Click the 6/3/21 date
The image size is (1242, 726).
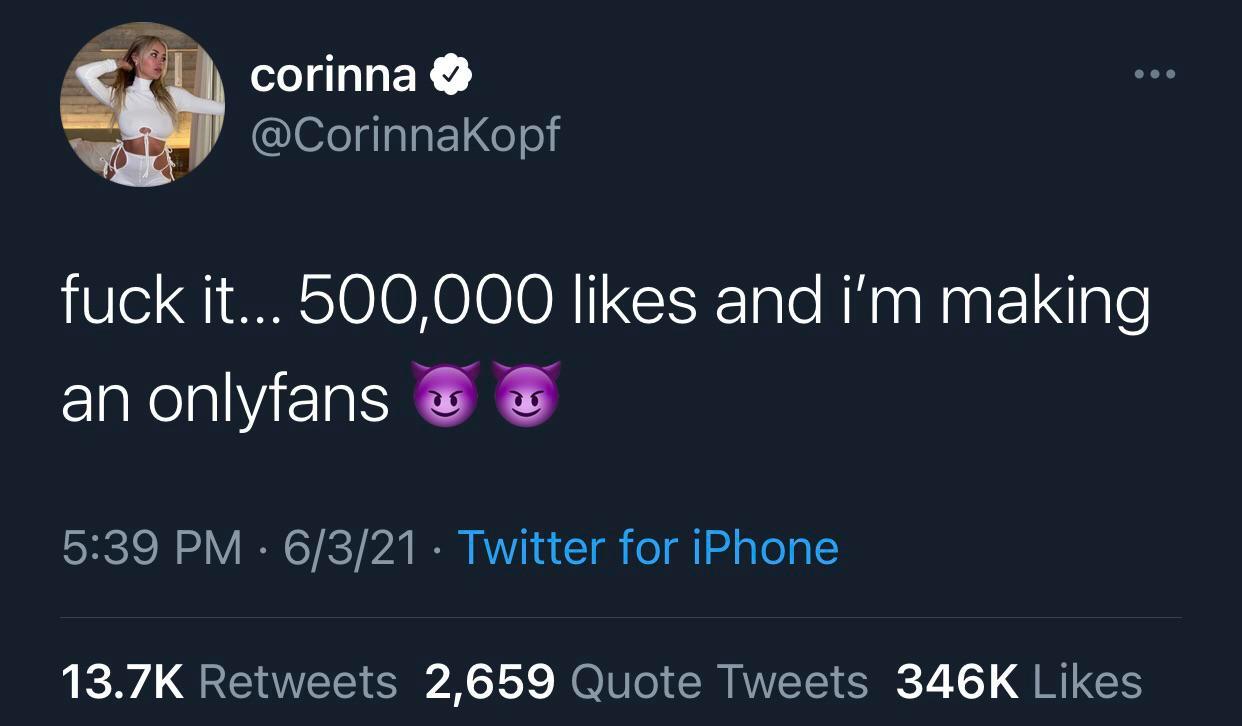pos(350,548)
